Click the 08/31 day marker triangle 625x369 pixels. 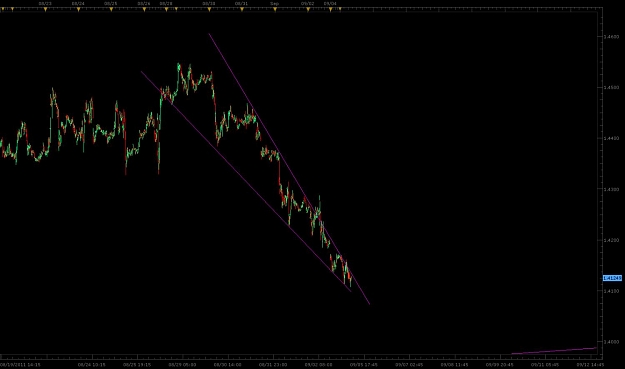[x=242, y=9]
